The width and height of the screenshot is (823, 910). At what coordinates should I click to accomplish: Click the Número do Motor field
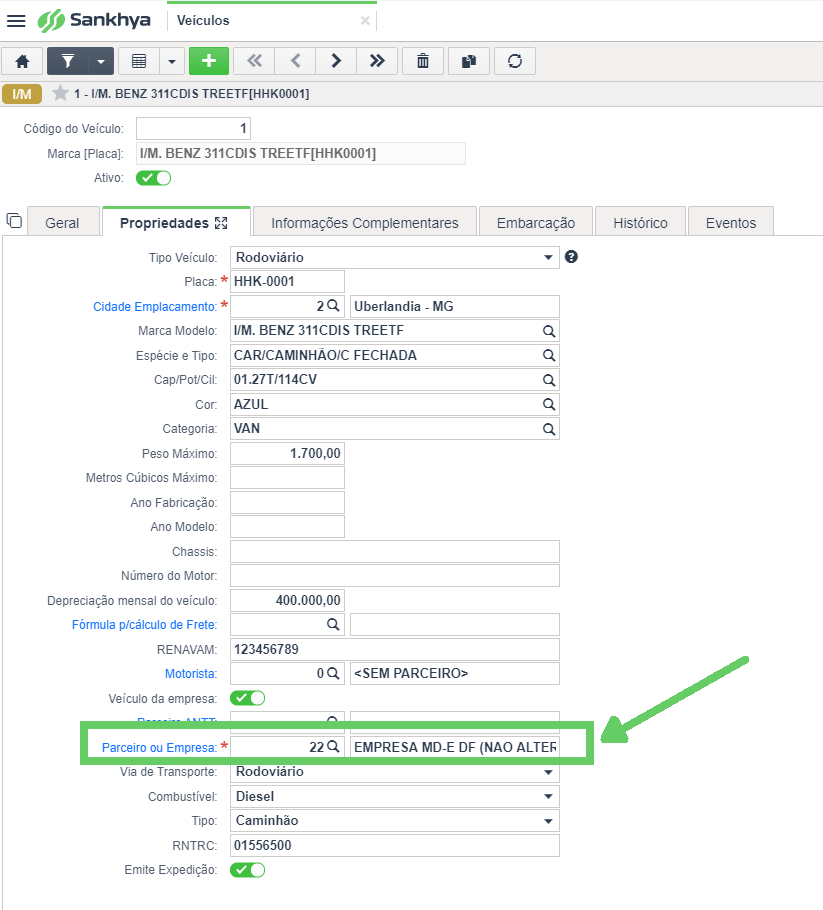click(x=395, y=576)
